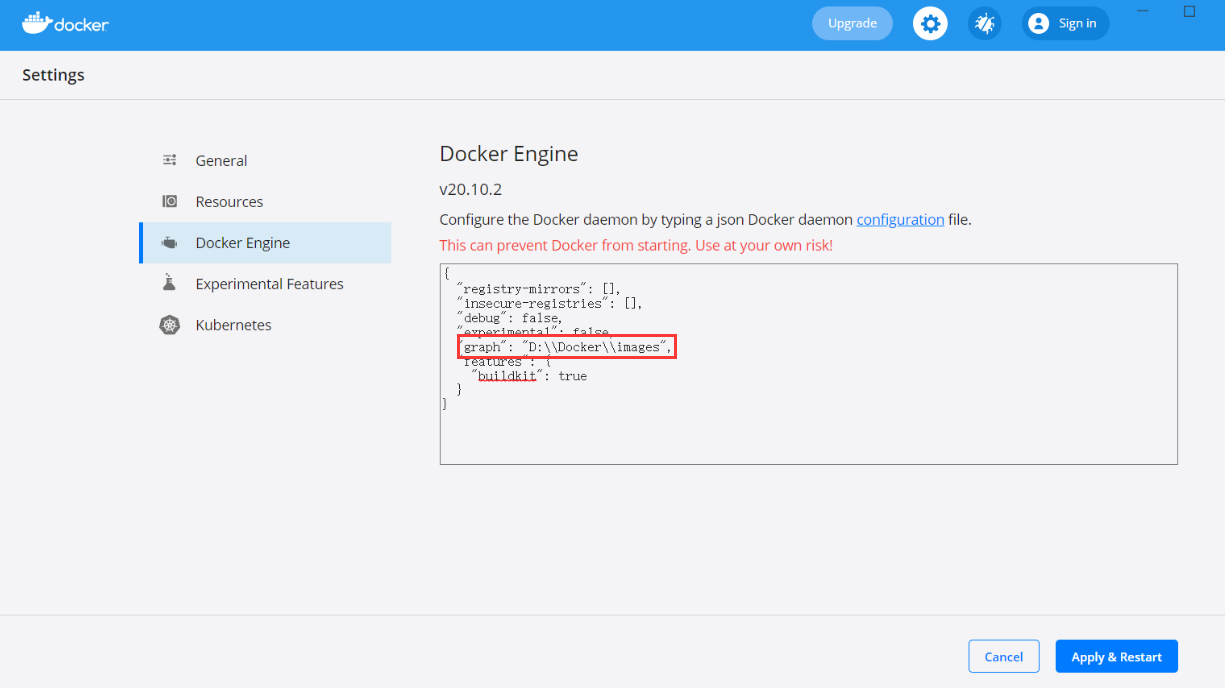1225x688 pixels.
Task: Click the Resources disk icon
Action: click(x=170, y=201)
